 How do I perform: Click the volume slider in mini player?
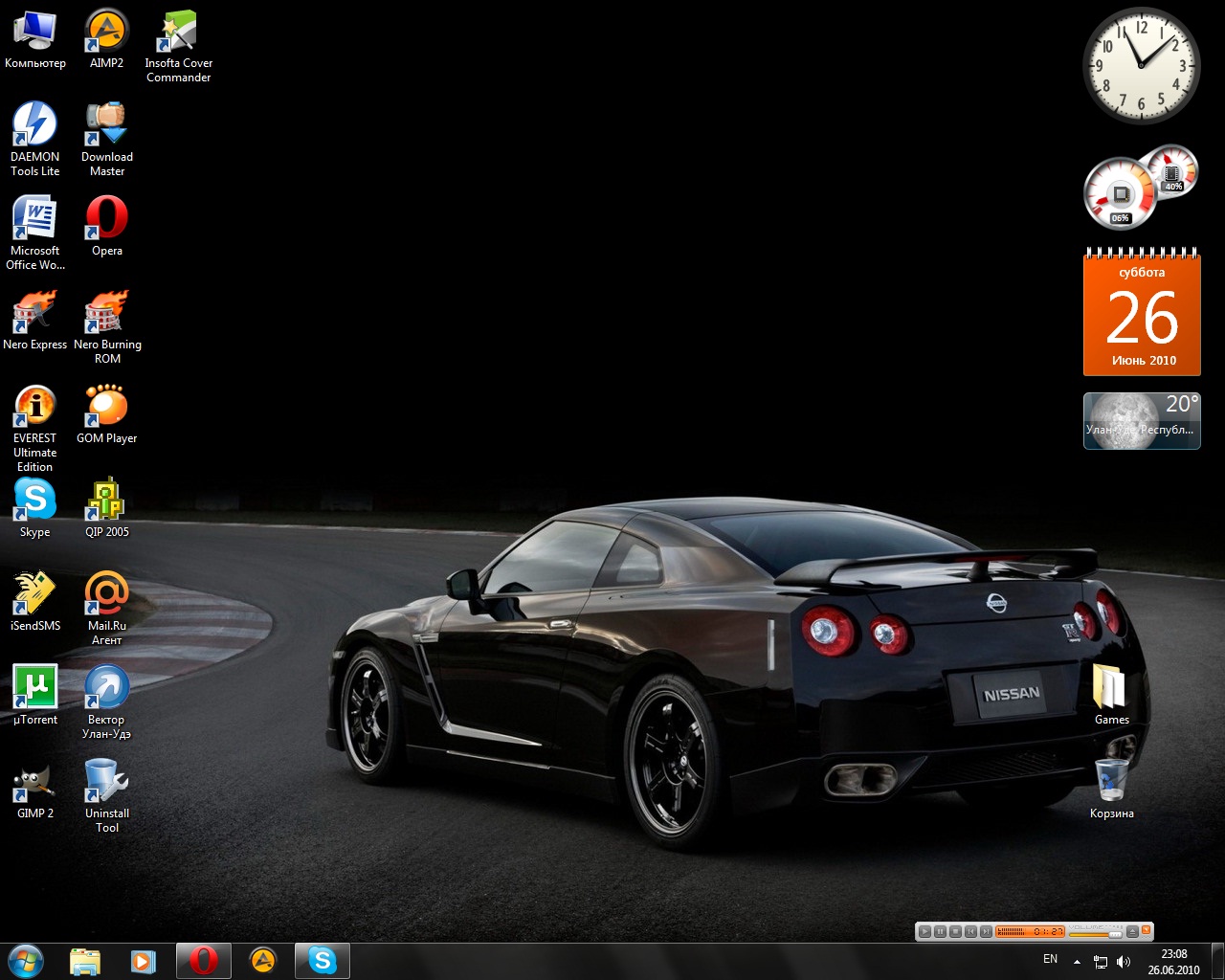(x=1095, y=934)
